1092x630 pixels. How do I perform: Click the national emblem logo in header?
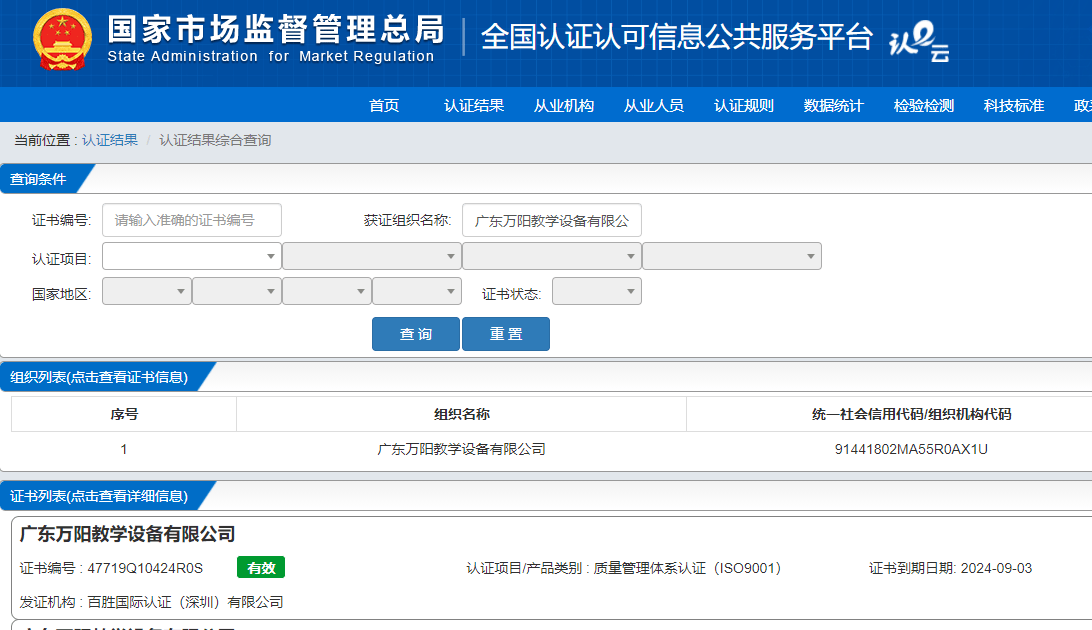click(x=62, y=43)
